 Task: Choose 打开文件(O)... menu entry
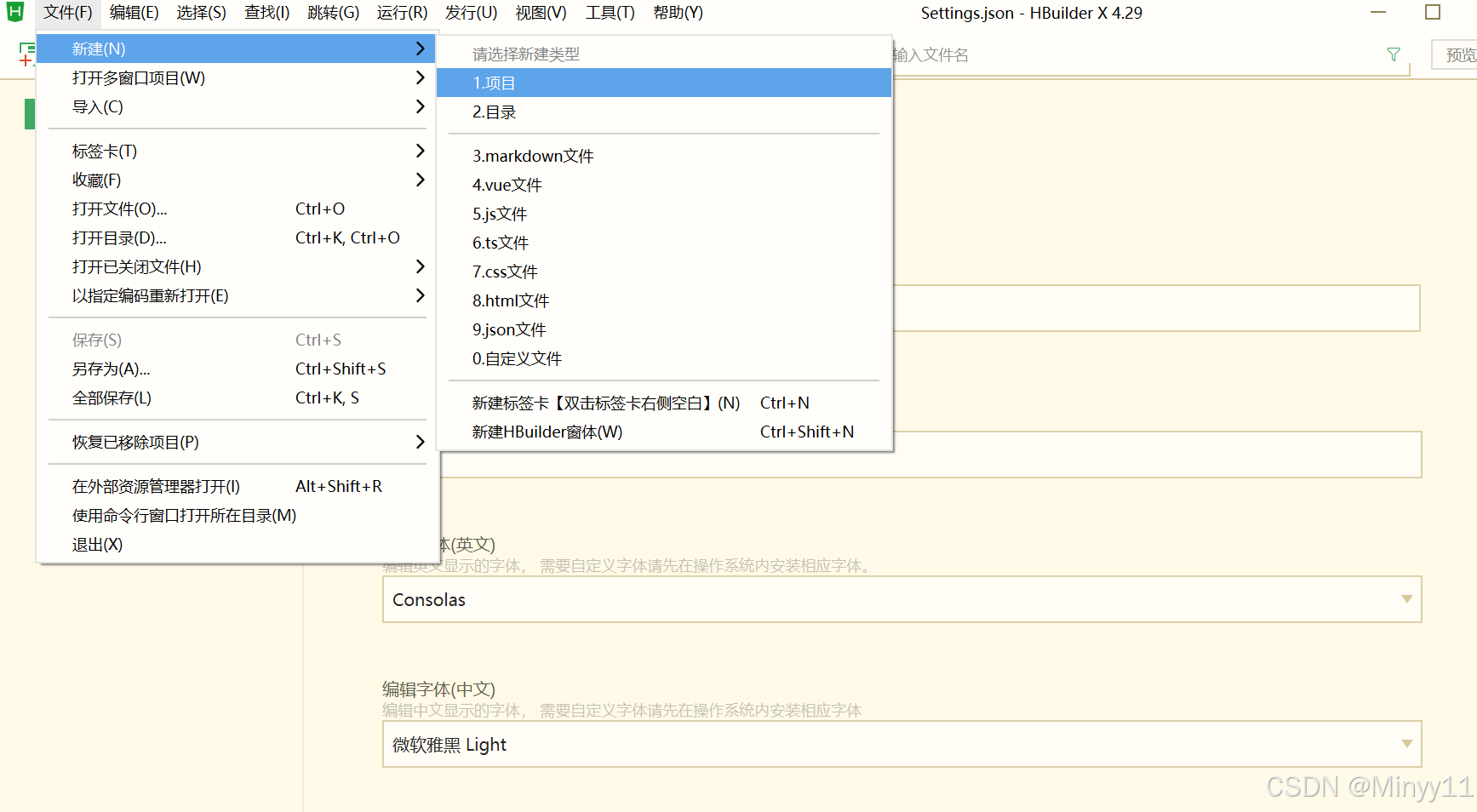coord(238,209)
